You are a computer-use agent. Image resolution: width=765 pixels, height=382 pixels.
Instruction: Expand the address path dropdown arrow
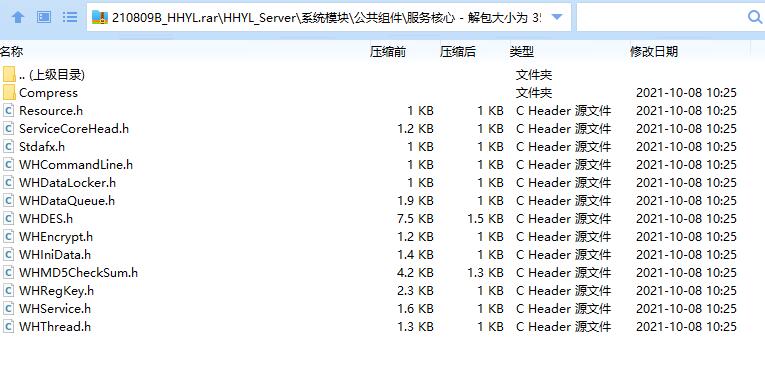pos(557,18)
